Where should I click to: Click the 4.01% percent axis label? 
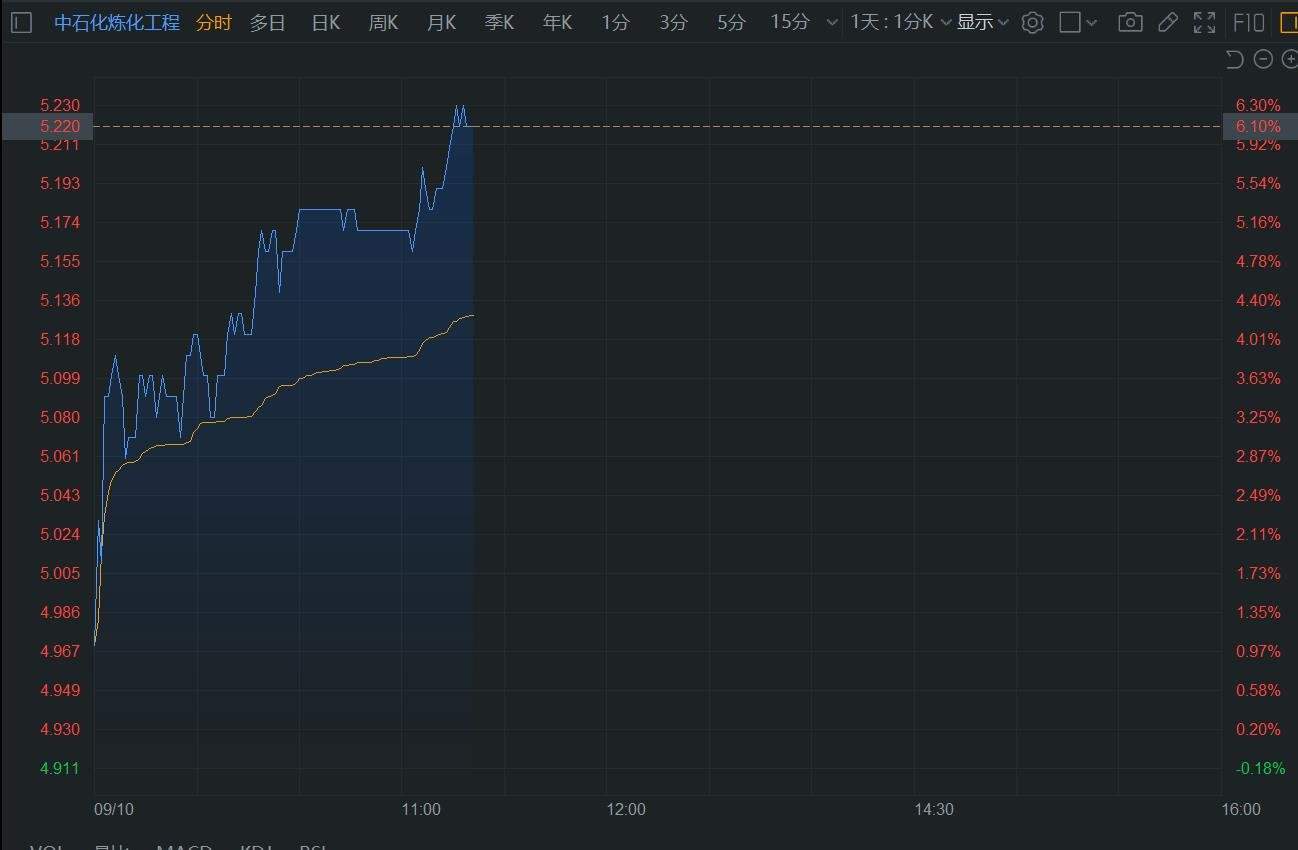pos(1258,339)
